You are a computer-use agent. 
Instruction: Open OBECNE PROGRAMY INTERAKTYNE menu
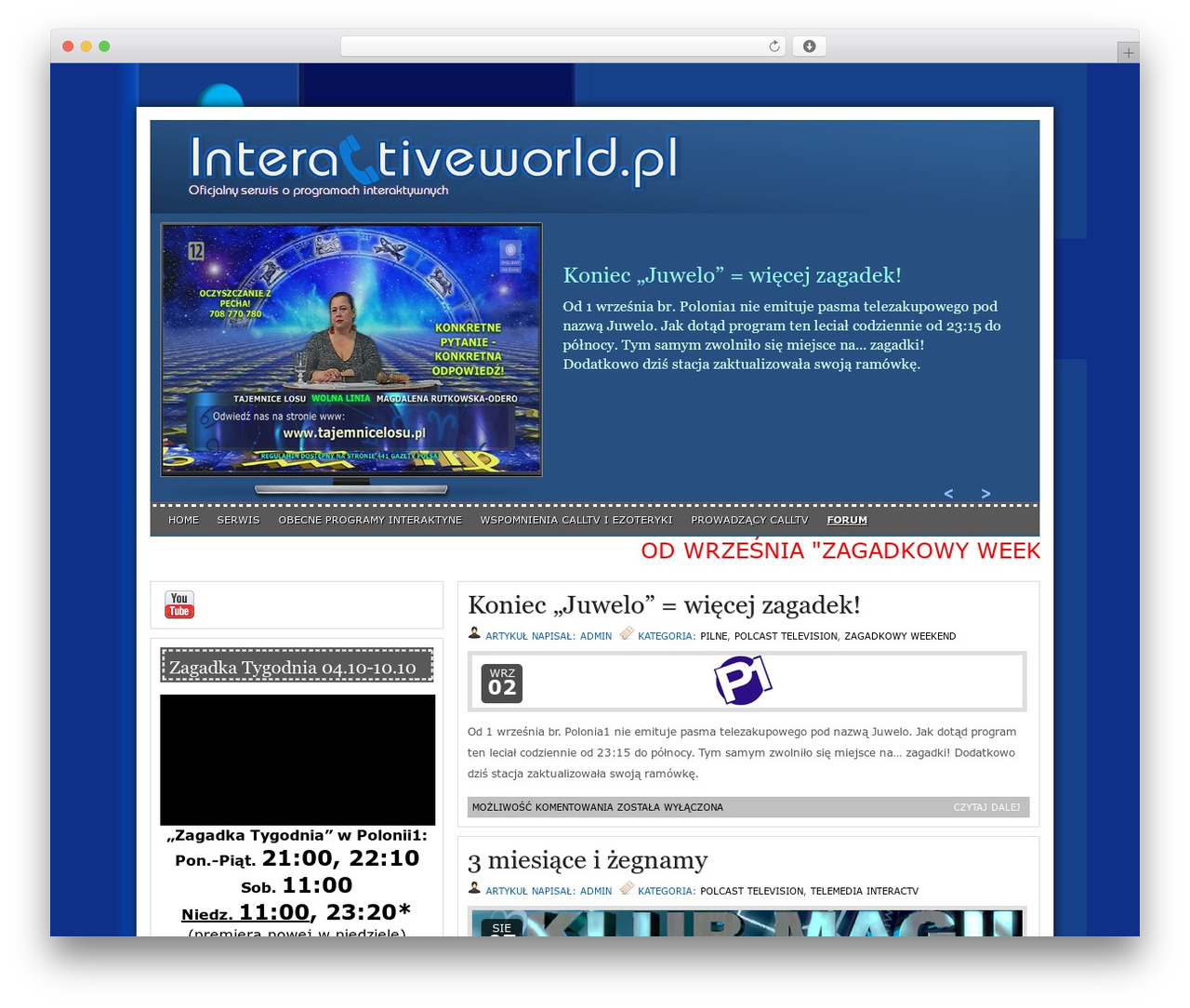click(x=370, y=521)
